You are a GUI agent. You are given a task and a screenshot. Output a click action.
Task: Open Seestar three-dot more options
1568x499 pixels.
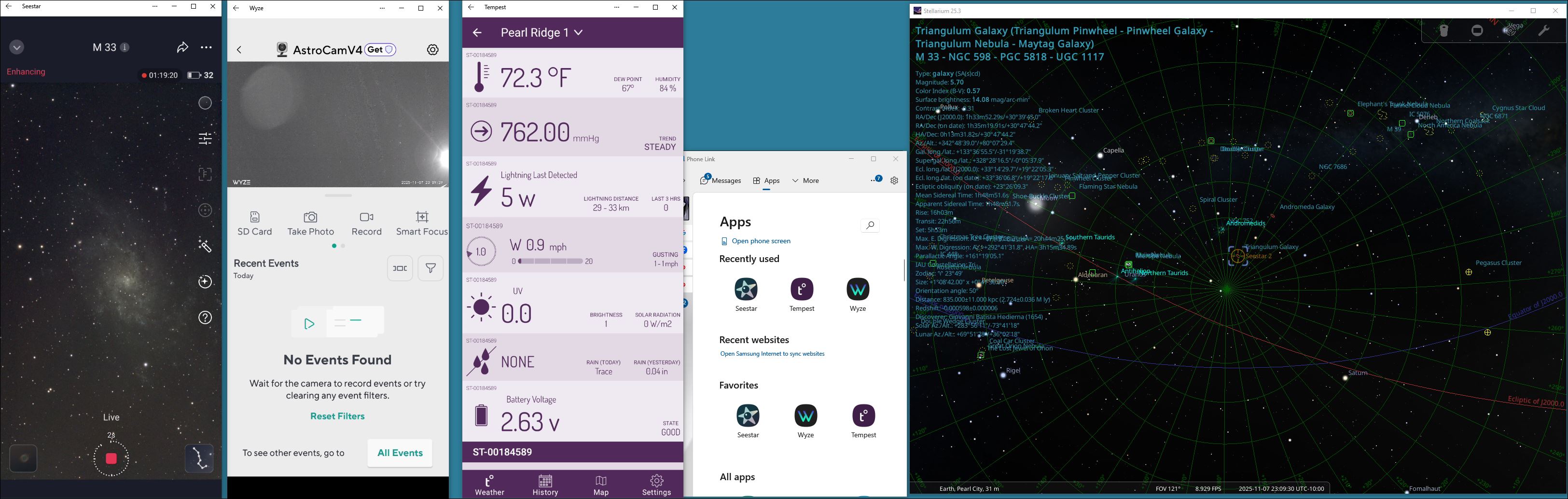pos(207,47)
